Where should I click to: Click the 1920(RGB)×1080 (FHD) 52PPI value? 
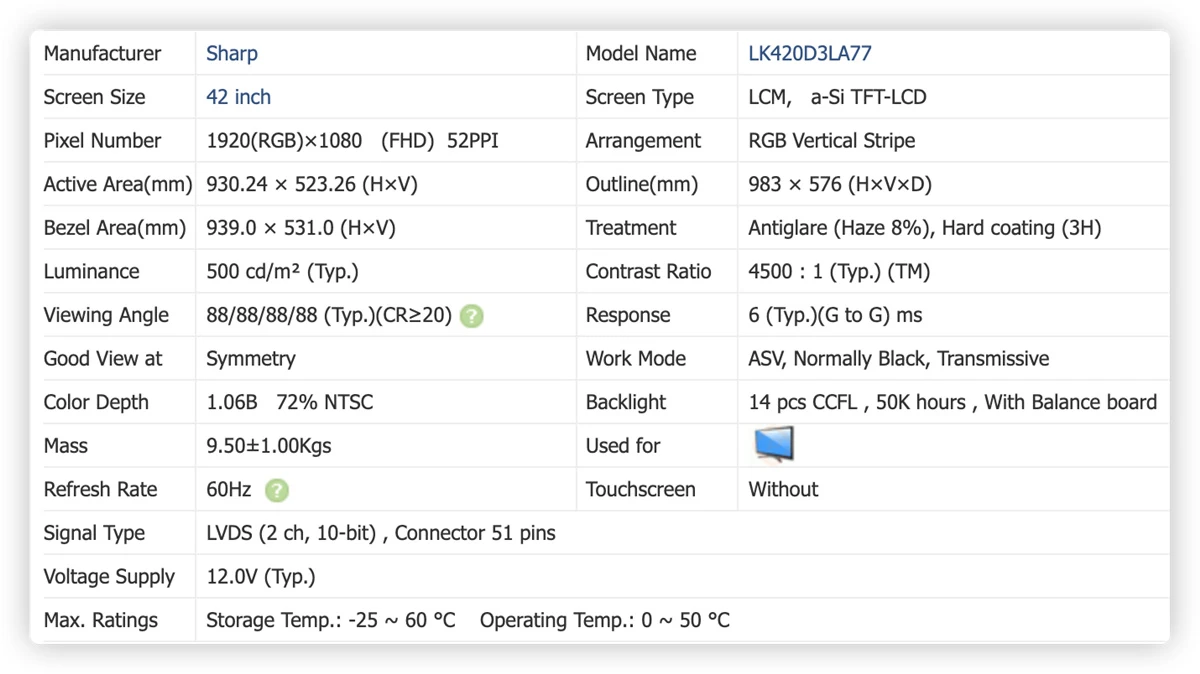(x=352, y=141)
